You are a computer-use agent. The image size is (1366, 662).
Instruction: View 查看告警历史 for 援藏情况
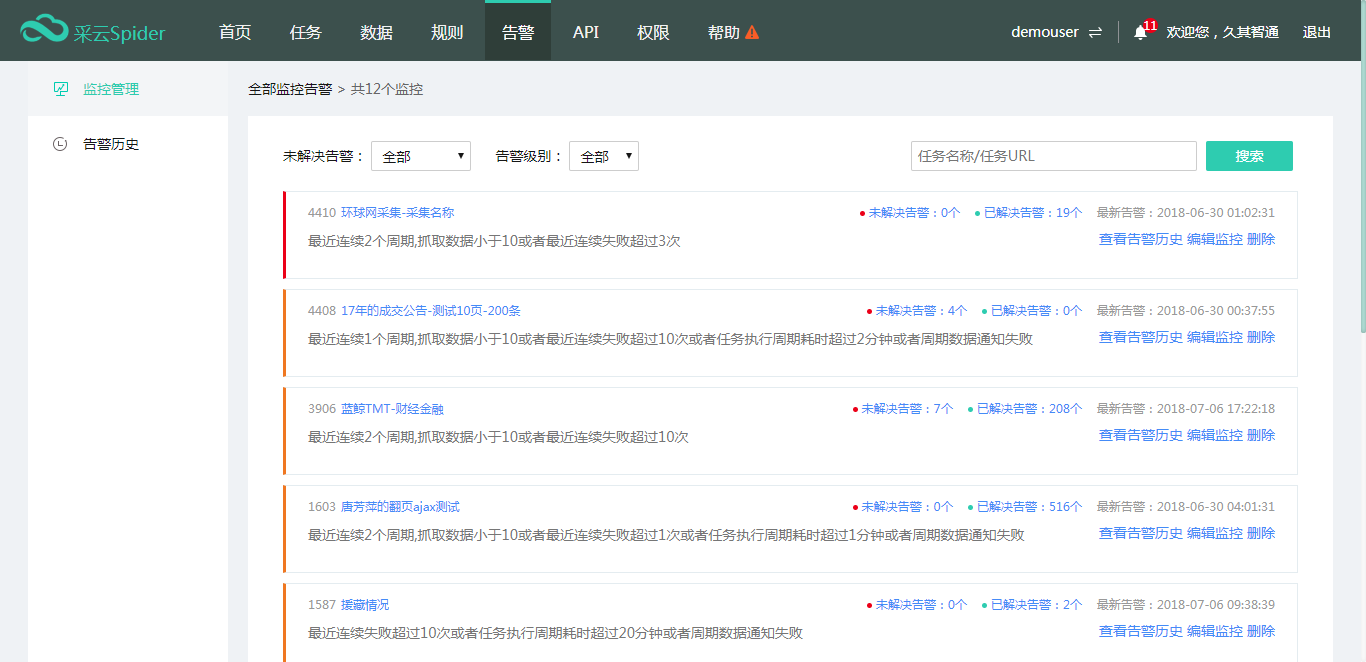pos(1141,631)
